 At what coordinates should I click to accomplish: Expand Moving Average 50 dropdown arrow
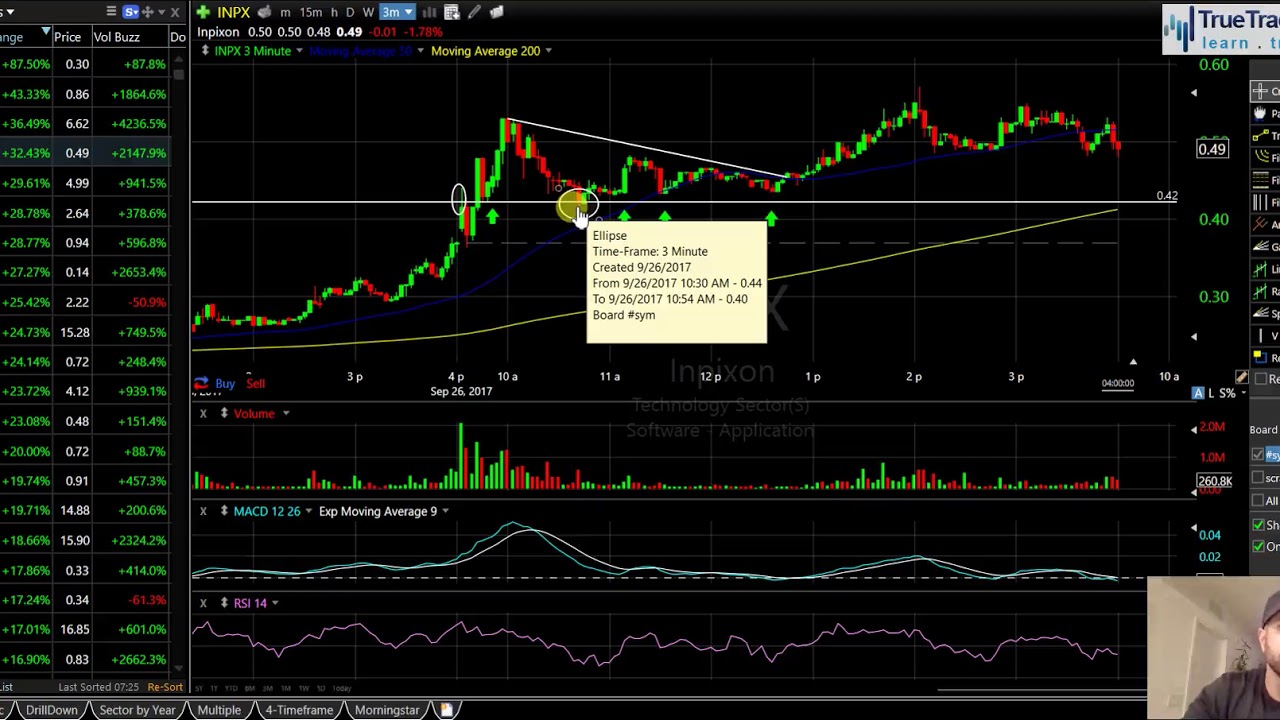(x=421, y=51)
